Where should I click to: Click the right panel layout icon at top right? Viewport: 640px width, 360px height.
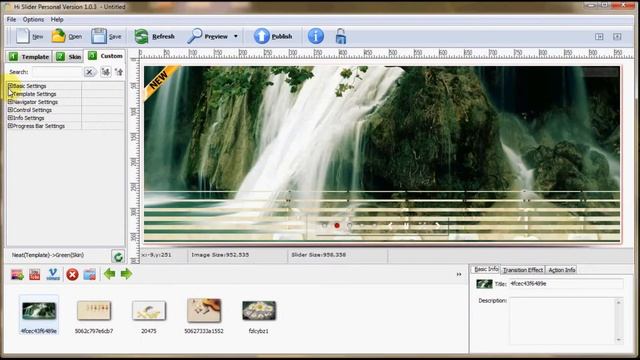pyautogui.click(x=617, y=37)
